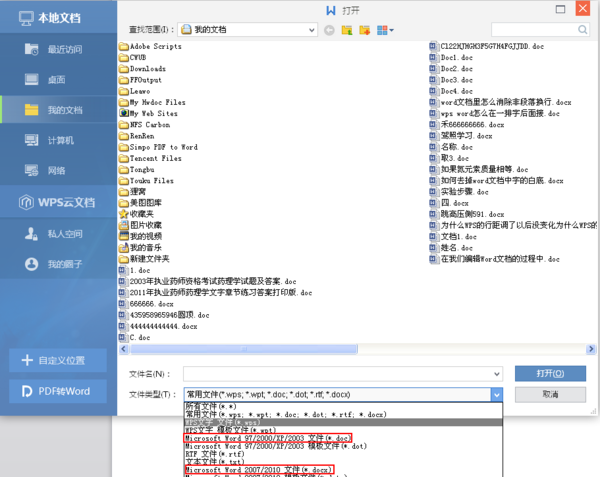Viewport: 600px width, 477px height.
Task: Select the My Web Sites folder
Action: pos(148,114)
